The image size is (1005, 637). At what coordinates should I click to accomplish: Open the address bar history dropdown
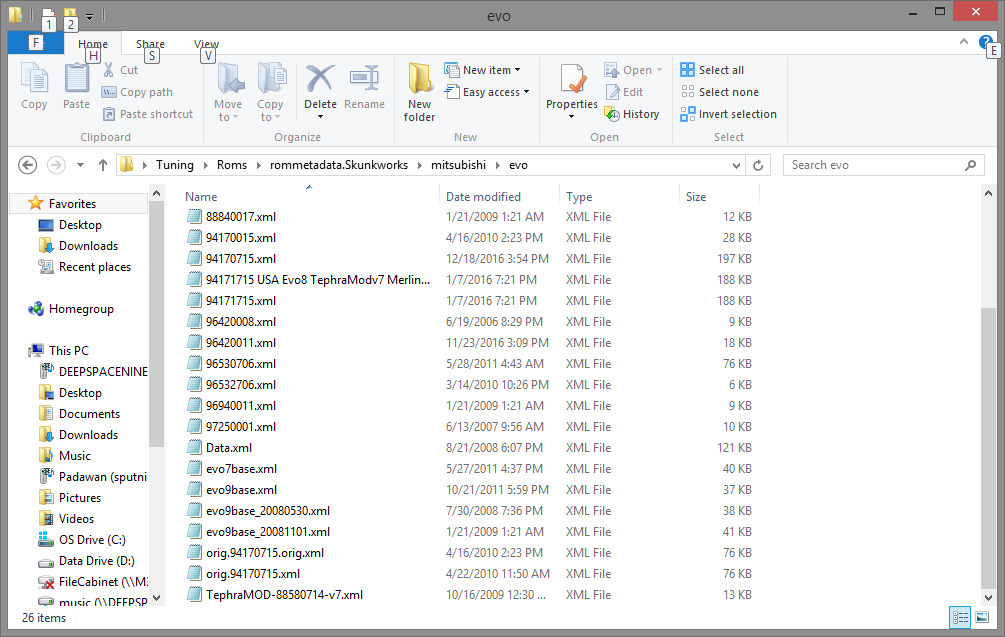pyautogui.click(x=738, y=165)
